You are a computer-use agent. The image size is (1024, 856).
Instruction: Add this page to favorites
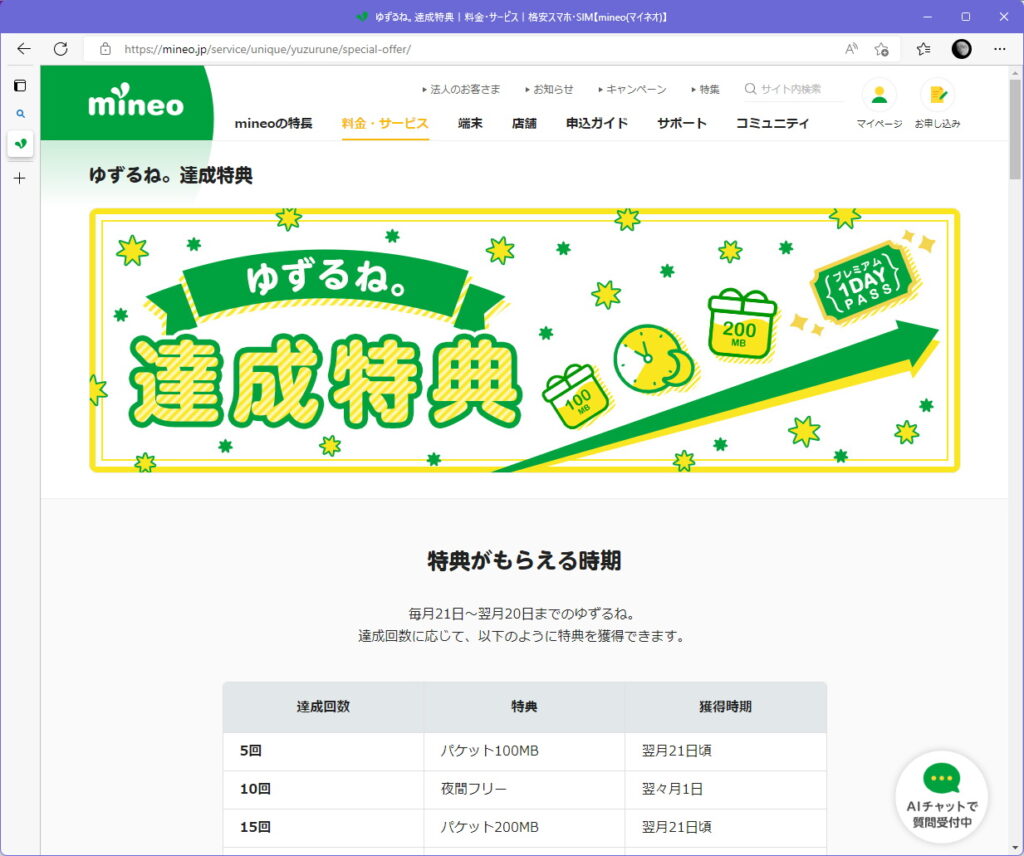click(882, 49)
